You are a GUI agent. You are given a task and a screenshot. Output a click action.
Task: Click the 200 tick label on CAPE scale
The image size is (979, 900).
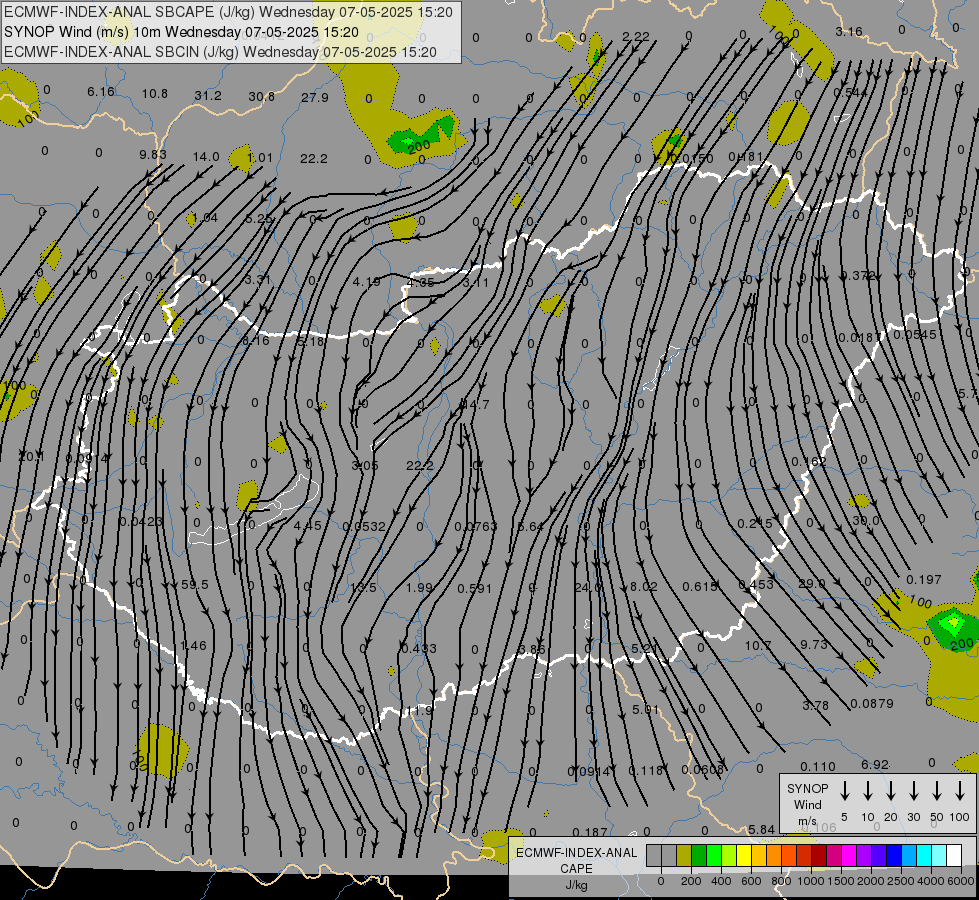691,881
